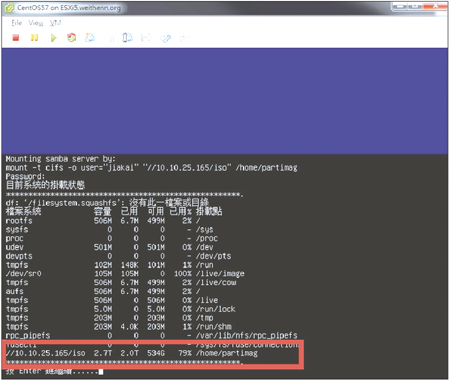Viewport: 450px width, 381px height.
Task: Minimize the CentOS57 console window
Action: point(400,6)
